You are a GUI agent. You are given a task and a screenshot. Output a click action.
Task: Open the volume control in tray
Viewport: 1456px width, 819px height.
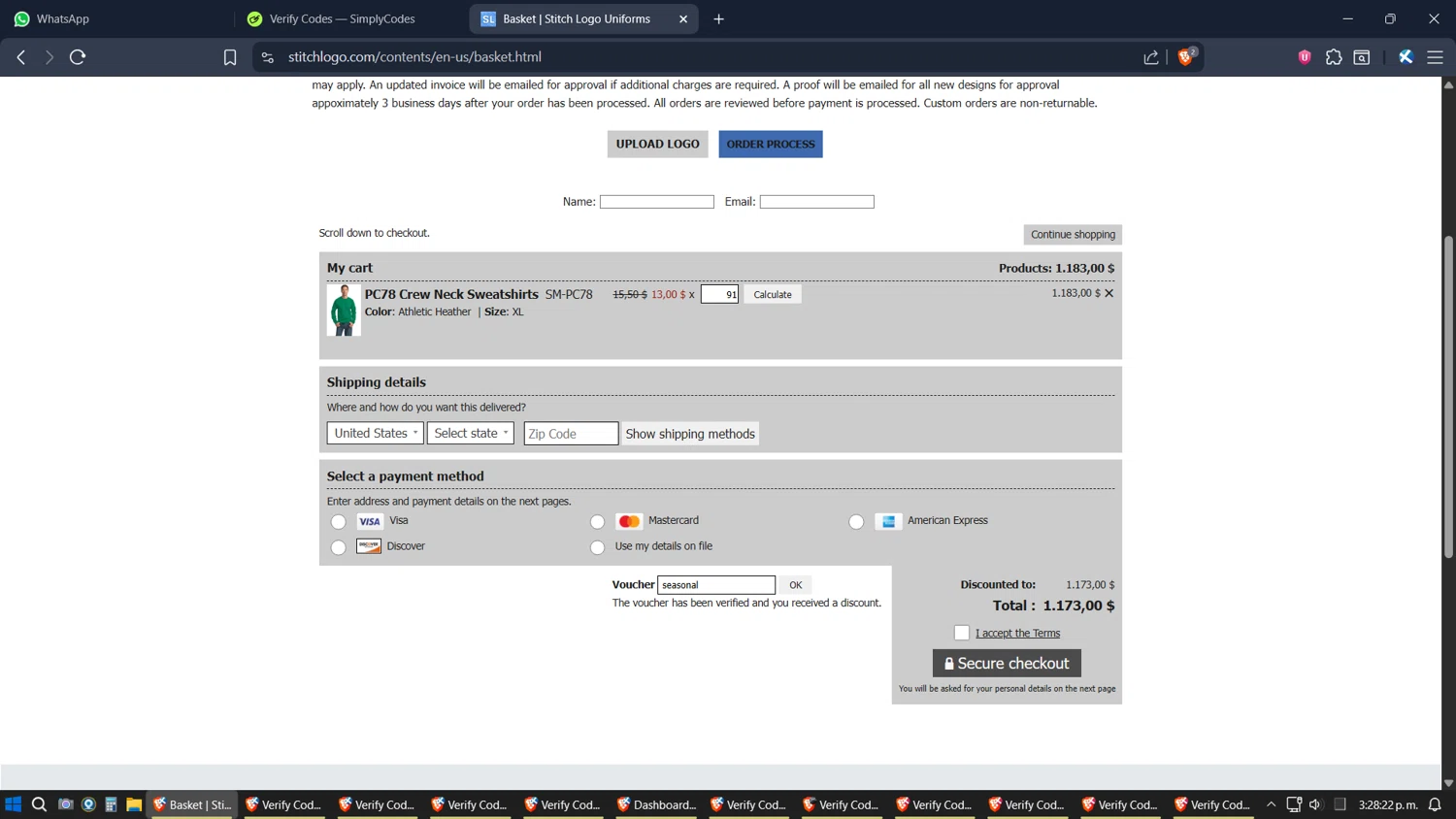click(x=1315, y=804)
